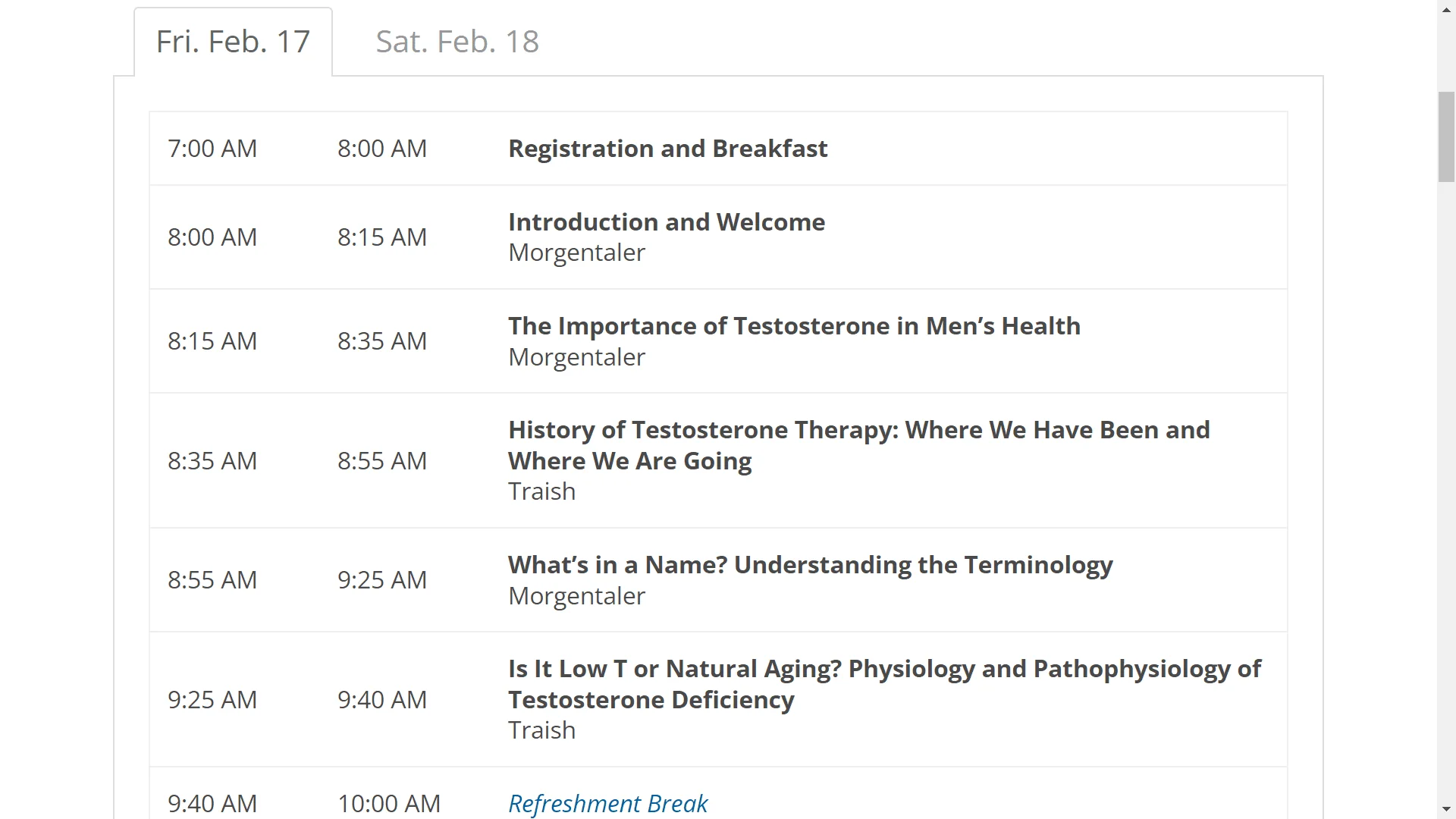Click Introduction and Welcome session title
The height and width of the screenshot is (819, 1456).
click(x=667, y=222)
